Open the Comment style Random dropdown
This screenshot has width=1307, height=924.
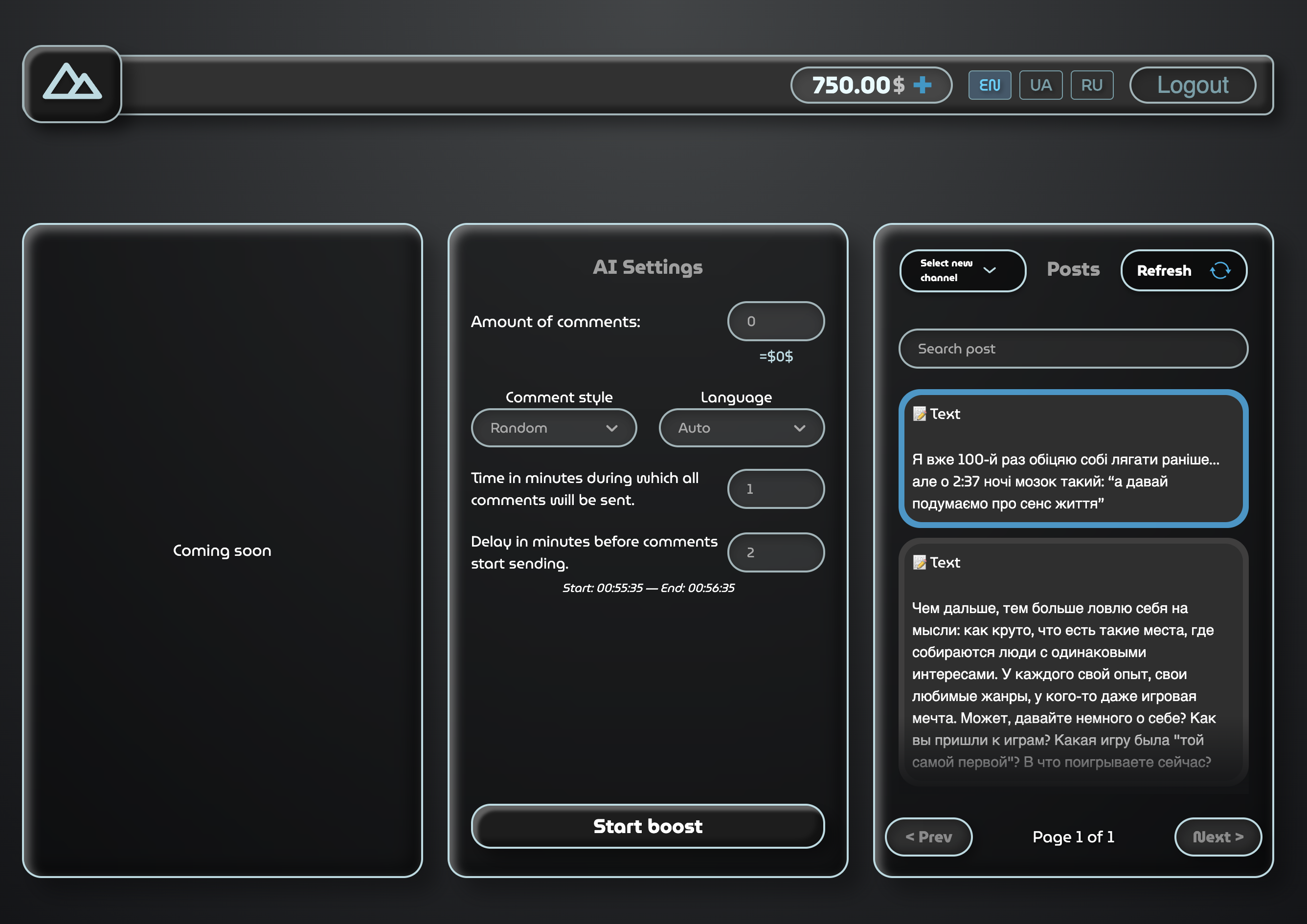pos(553,427)
